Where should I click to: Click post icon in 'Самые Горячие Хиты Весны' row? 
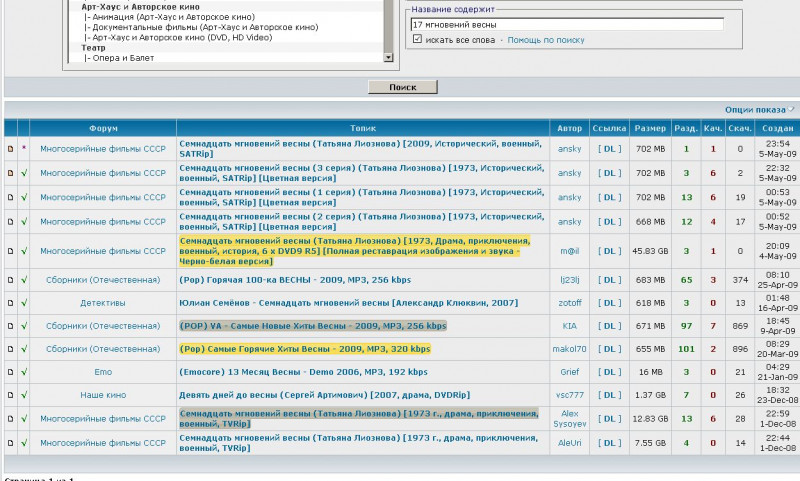[x=10, y=349]
